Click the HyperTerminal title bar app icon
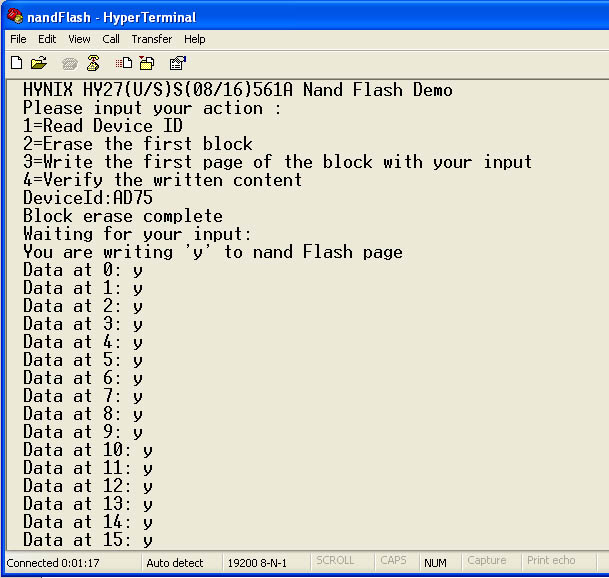609x578 pixels. point(15,16)
